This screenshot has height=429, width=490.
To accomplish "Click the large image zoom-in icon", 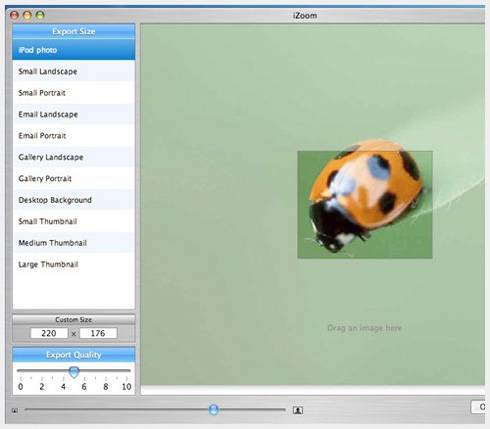I will pos(298,410).
